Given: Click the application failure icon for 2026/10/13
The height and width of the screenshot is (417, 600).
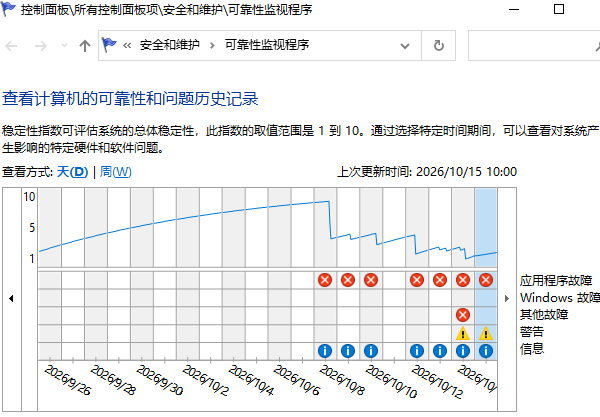Looking at the screenshot, I should [440, 280].
